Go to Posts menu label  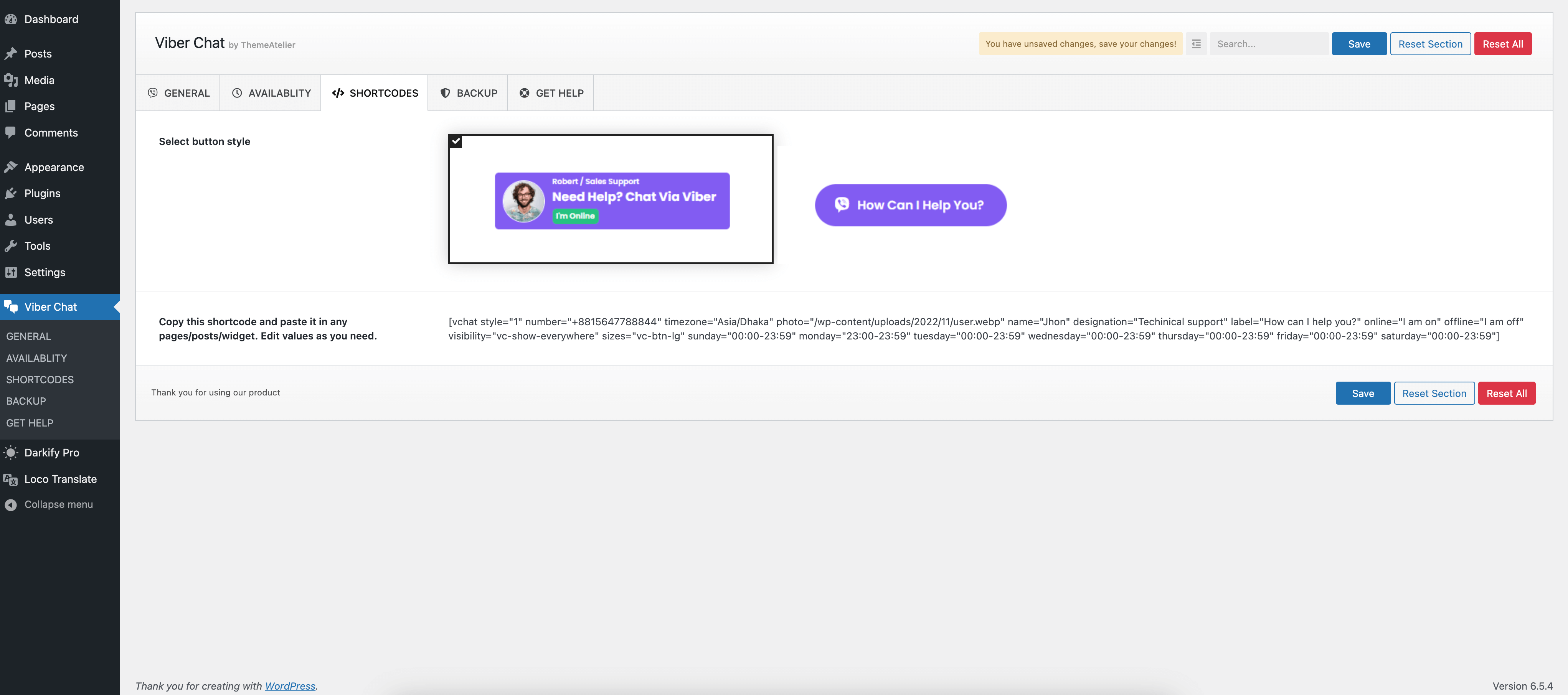click(x=38, y=54)
